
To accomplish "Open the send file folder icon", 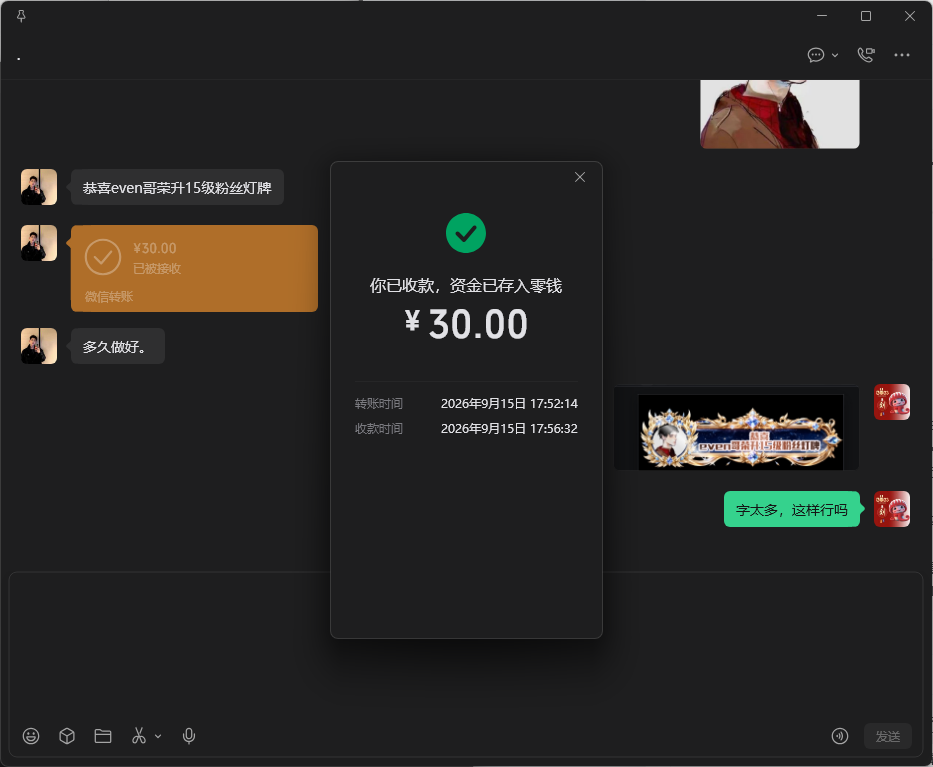I will [103, 736].
